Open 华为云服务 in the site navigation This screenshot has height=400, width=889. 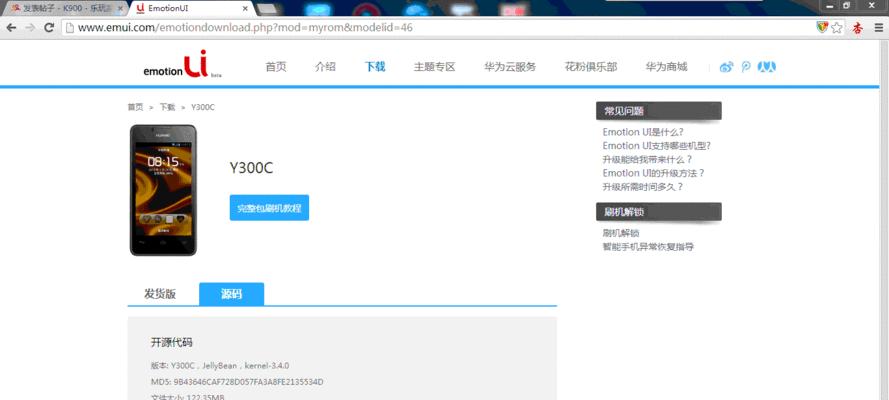point(510,67)
